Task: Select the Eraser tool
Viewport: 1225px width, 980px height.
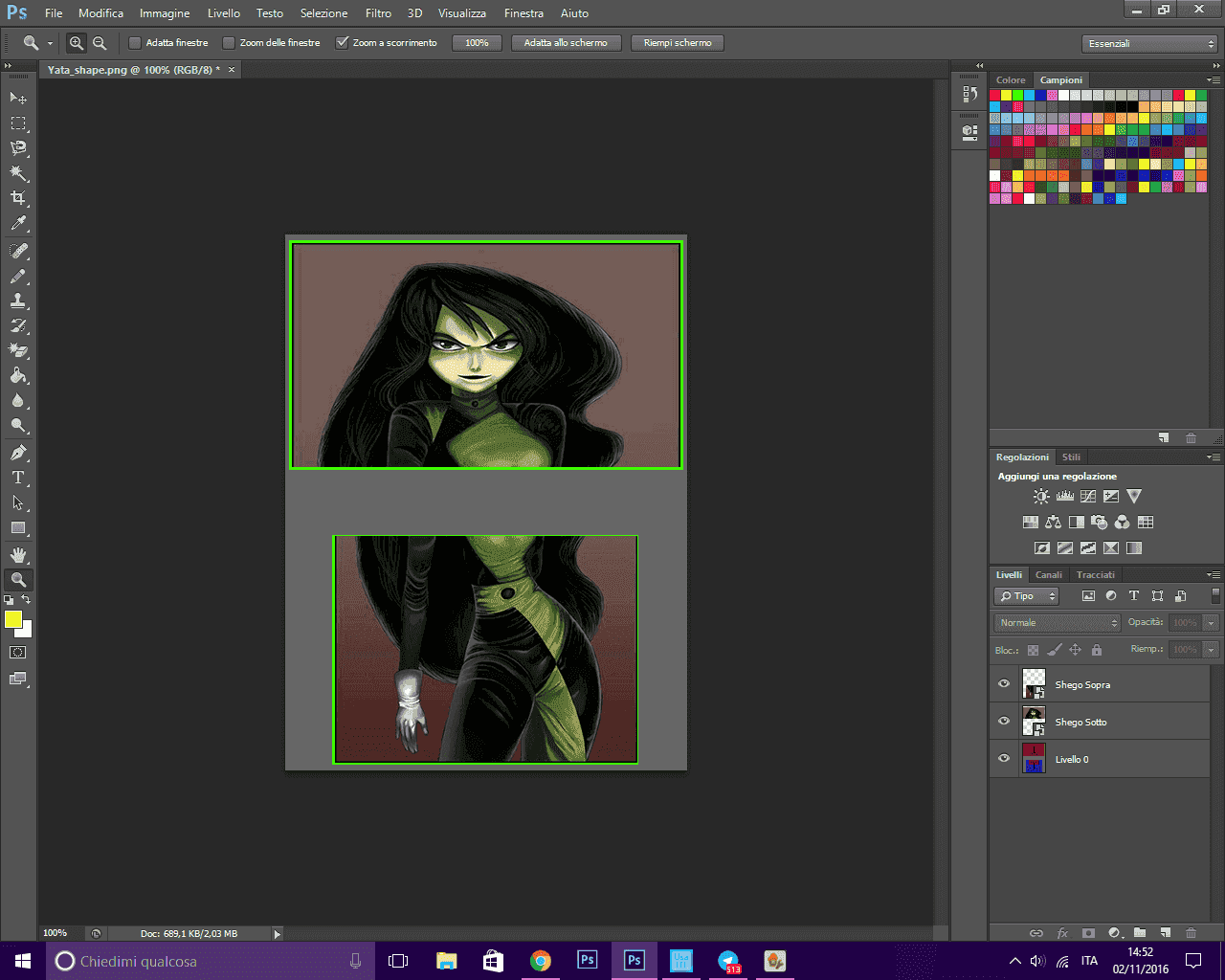Action: point(18,350)
